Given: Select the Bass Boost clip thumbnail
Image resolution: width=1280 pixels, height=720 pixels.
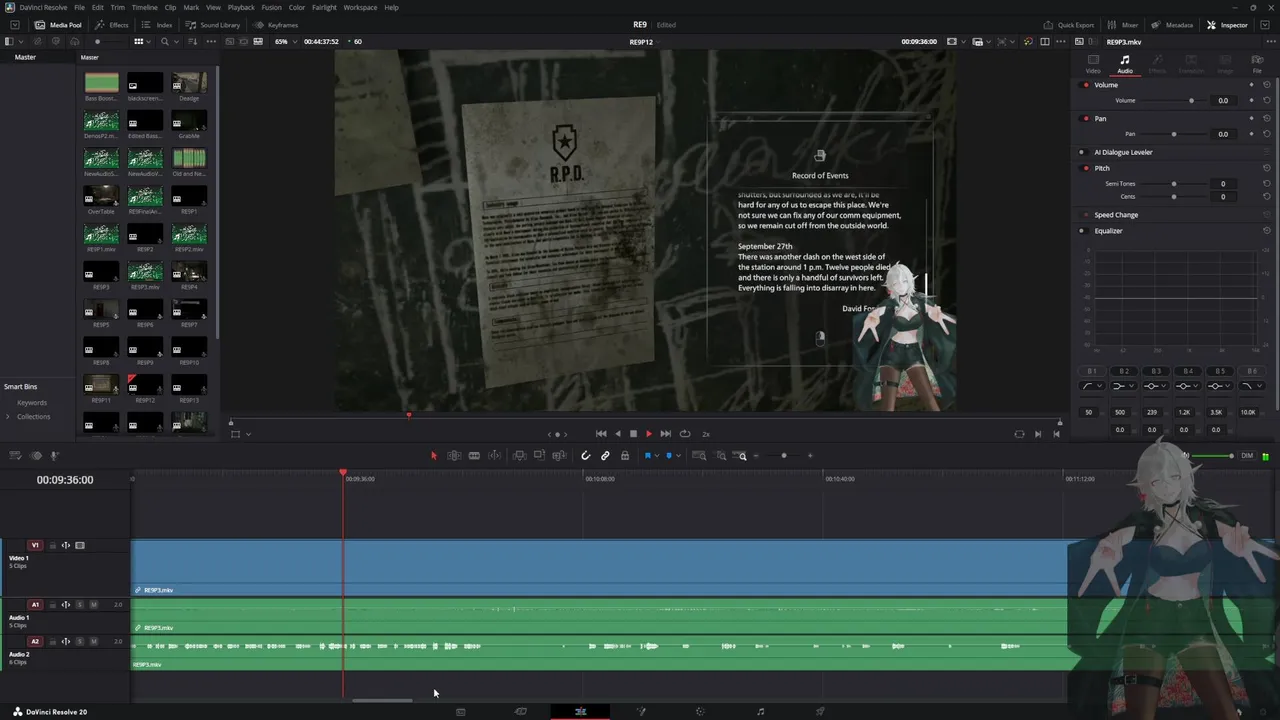Looking at the screenshot, I should click(101, 83).
